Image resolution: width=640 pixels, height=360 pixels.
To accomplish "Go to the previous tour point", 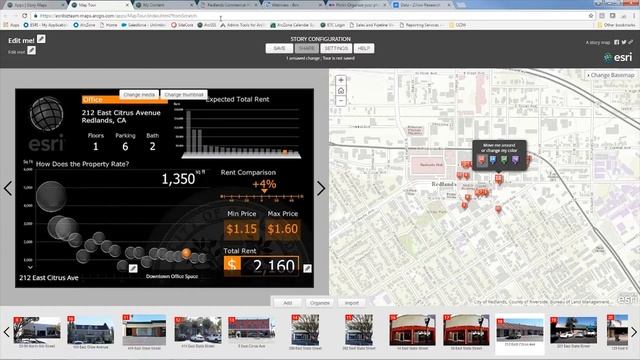I will point(8,188).
